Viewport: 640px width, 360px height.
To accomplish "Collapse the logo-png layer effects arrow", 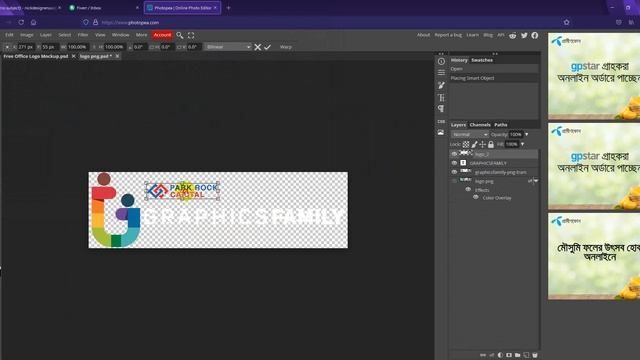I will coord(536,181).
